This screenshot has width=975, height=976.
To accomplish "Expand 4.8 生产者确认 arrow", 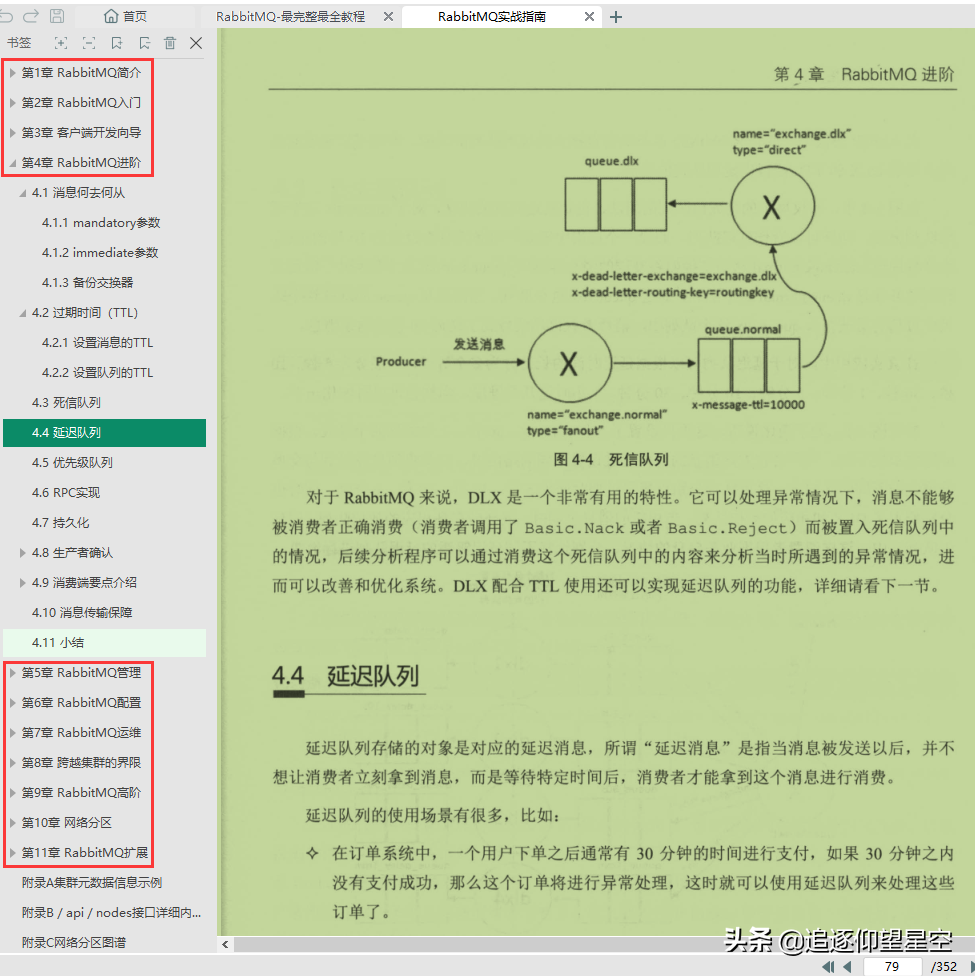I will (22, 553).
